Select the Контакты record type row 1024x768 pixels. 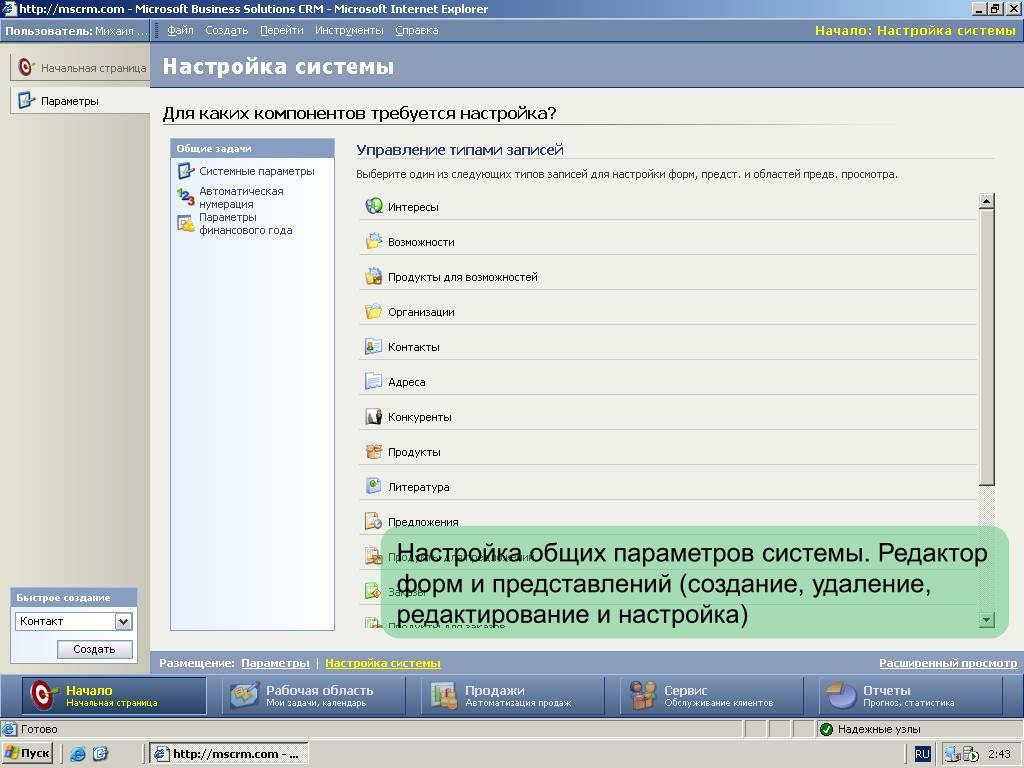667,347
